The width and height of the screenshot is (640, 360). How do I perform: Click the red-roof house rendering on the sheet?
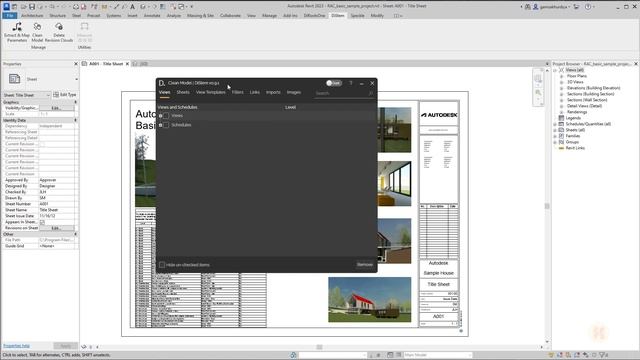pyautogui.click(x=369, y=300)
